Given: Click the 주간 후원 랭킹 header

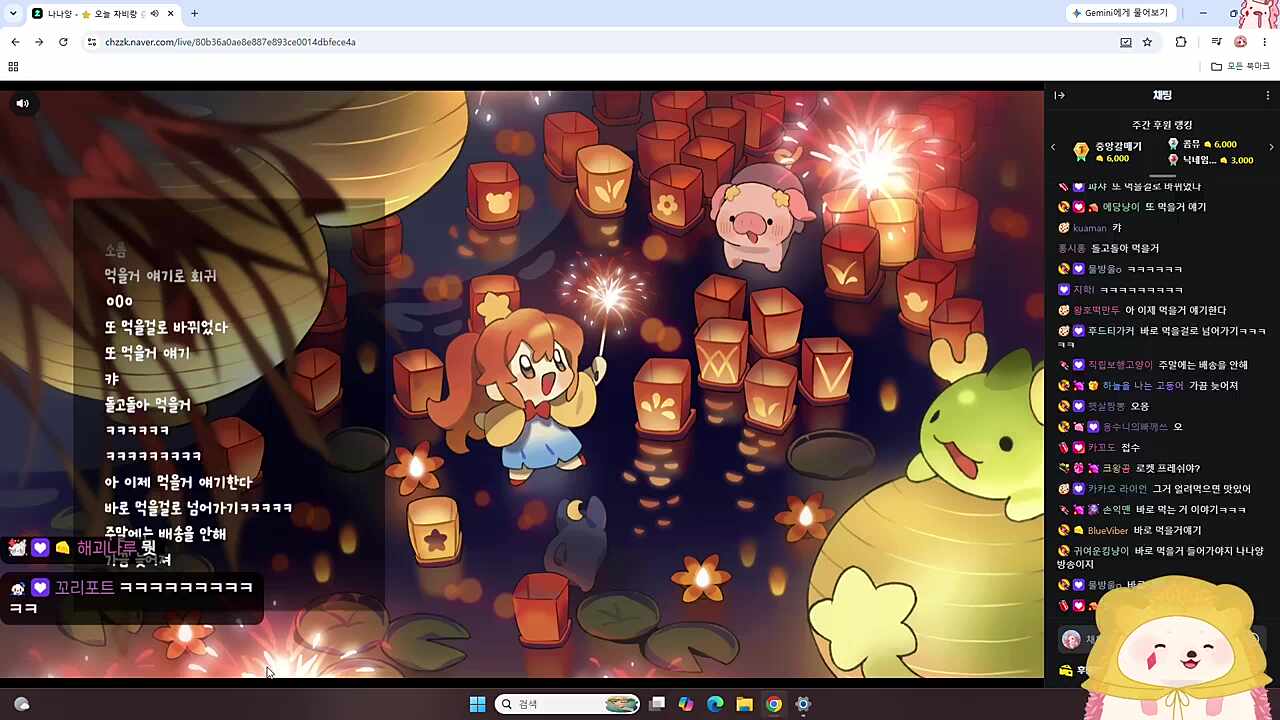Looking at the screenshot, I should point(1162,125).
